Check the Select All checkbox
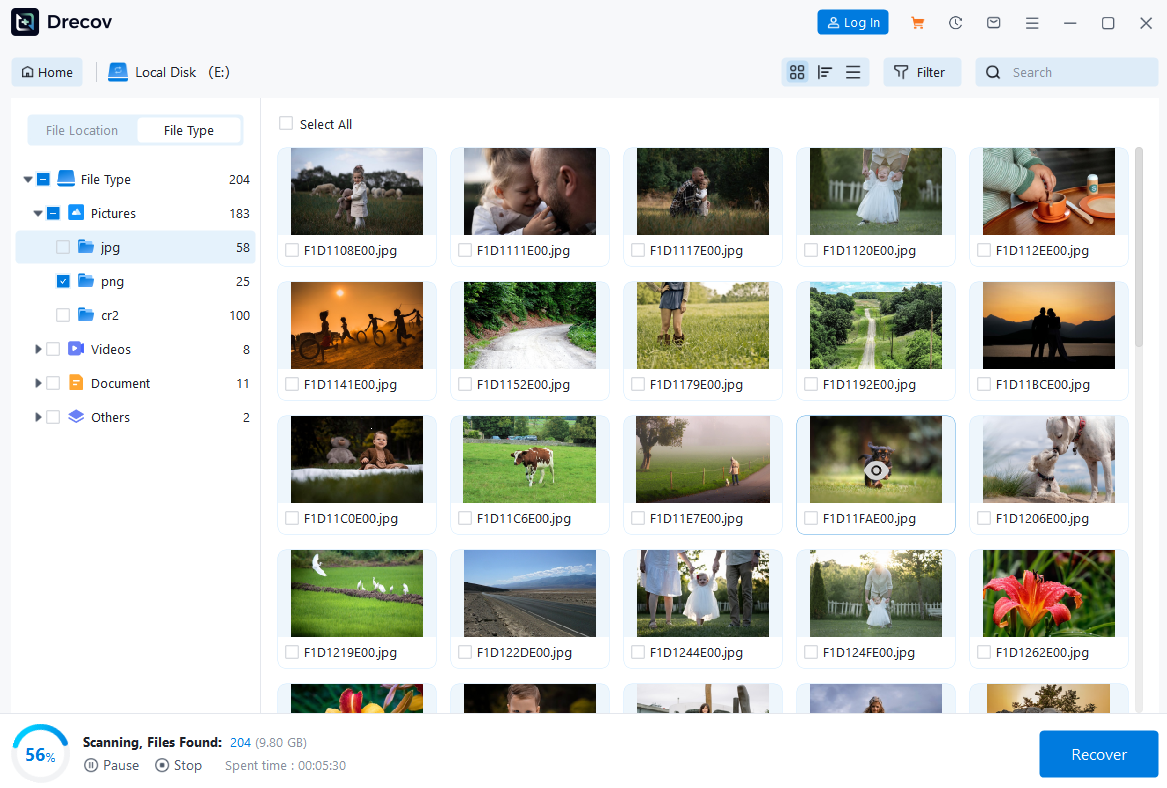This screenshot has height=788, width=1167. [286, 124]
